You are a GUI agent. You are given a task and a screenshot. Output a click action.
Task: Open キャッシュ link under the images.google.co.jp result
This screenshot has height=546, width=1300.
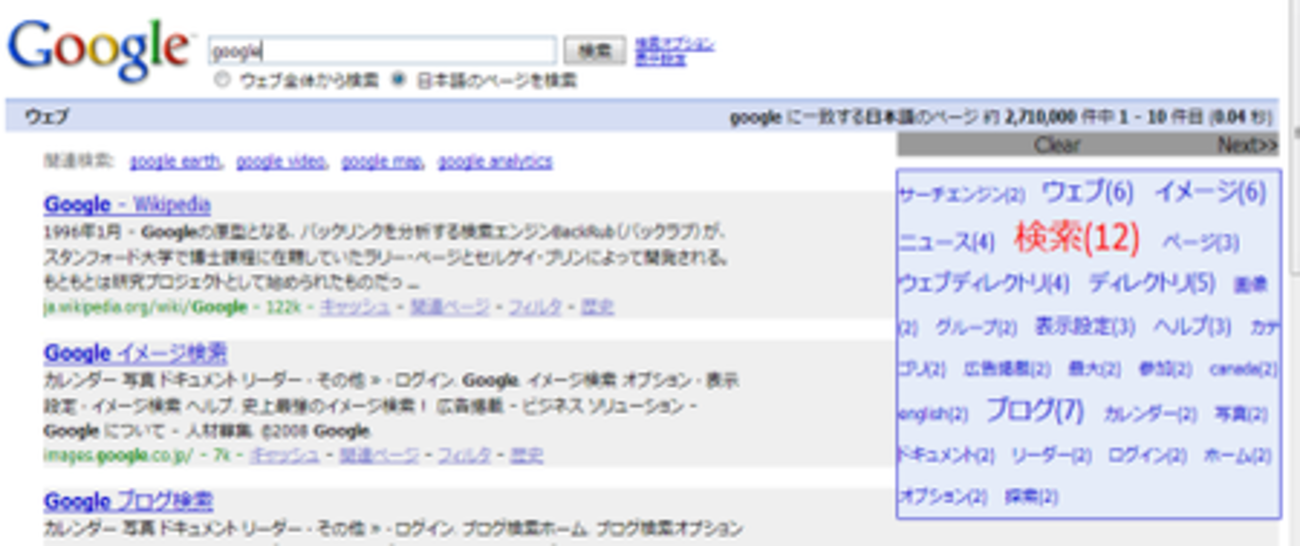[284, 455]
